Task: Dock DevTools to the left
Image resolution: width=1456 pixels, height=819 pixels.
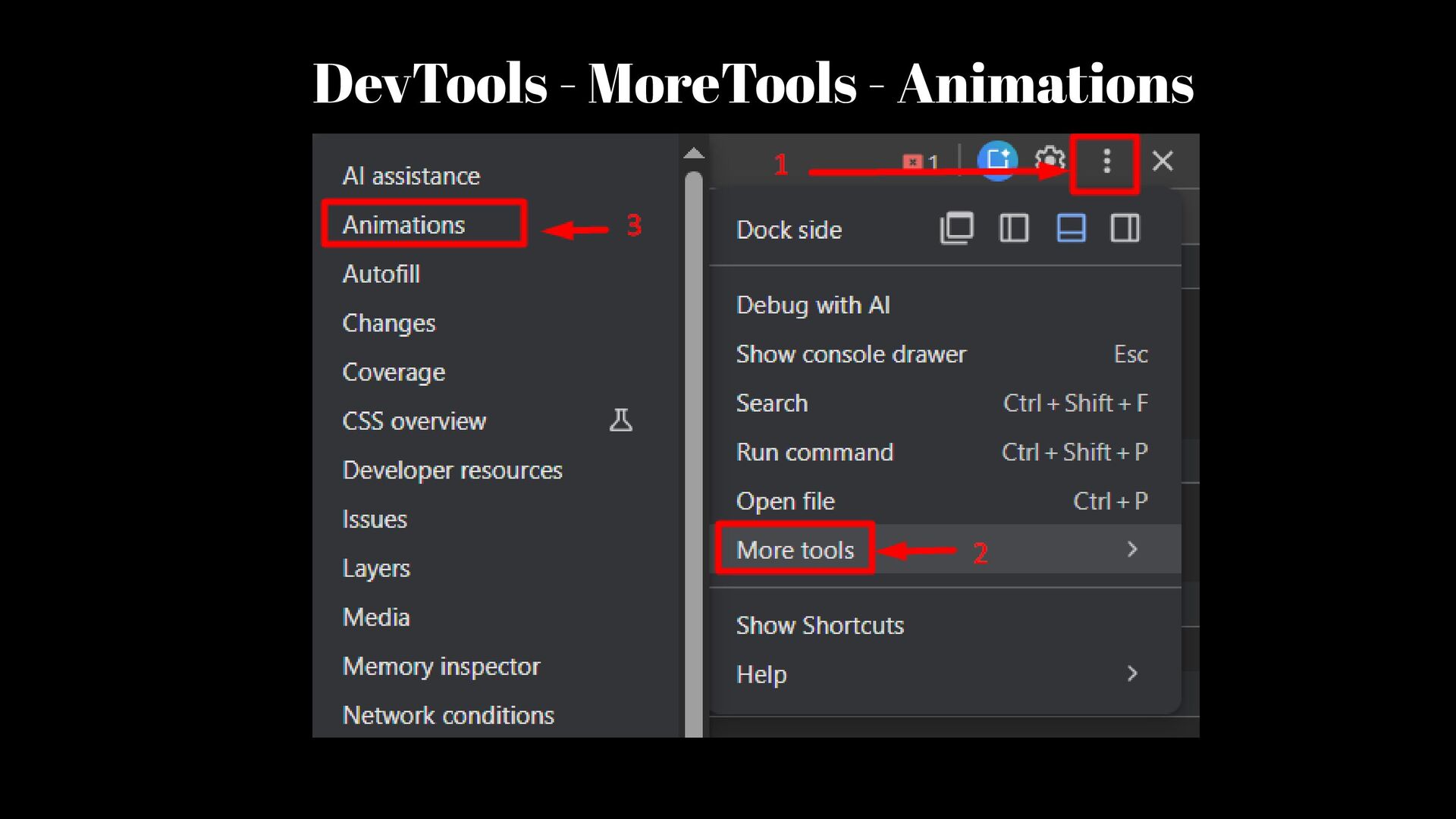Action: 1014,228
